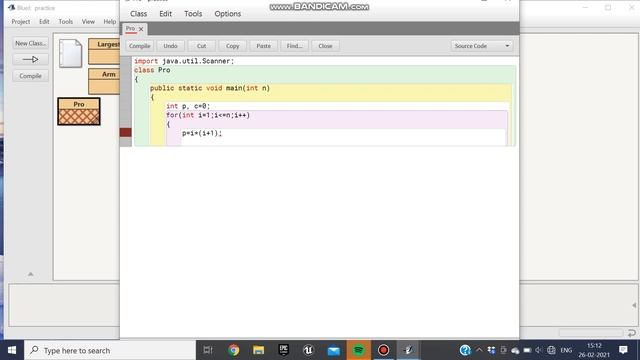Screen dimensions: 640x360
Task: Open the notification action center
Action: click(x=623, y=350)
